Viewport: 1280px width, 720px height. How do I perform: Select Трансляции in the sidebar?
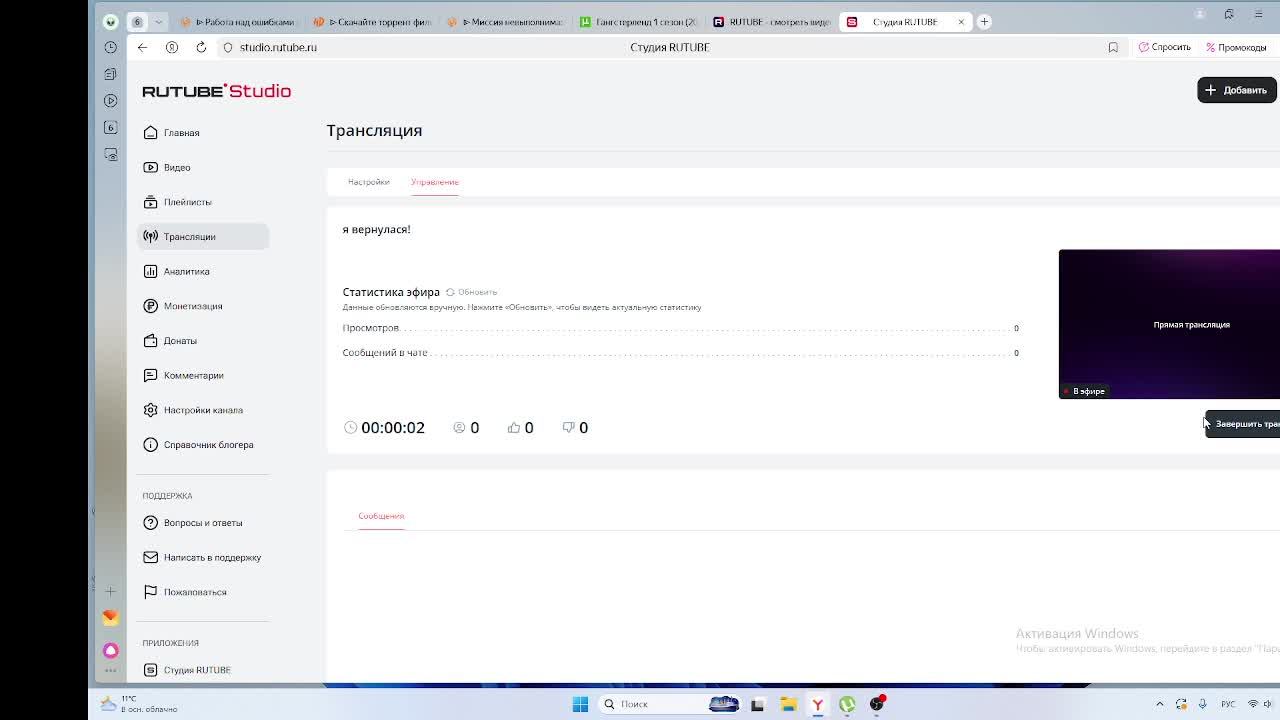point(203,237)
